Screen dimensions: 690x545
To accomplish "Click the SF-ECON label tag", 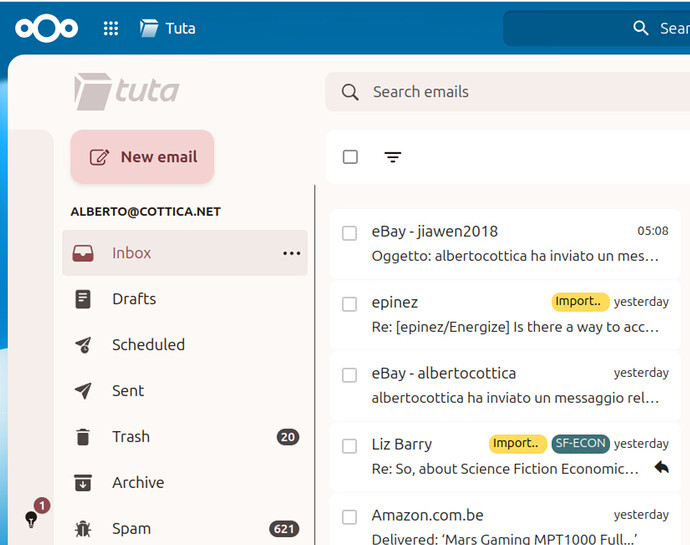I will coord(580,443).
